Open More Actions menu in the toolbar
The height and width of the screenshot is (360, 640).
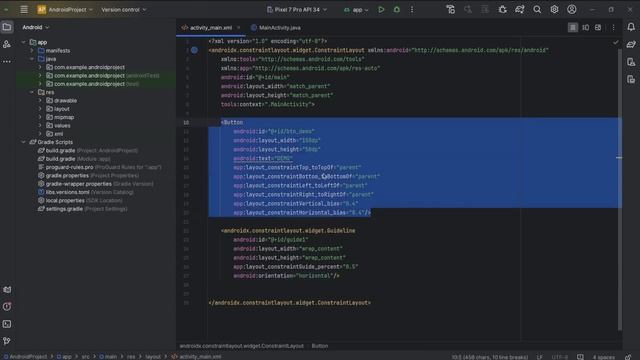click(x=412, y=9)
